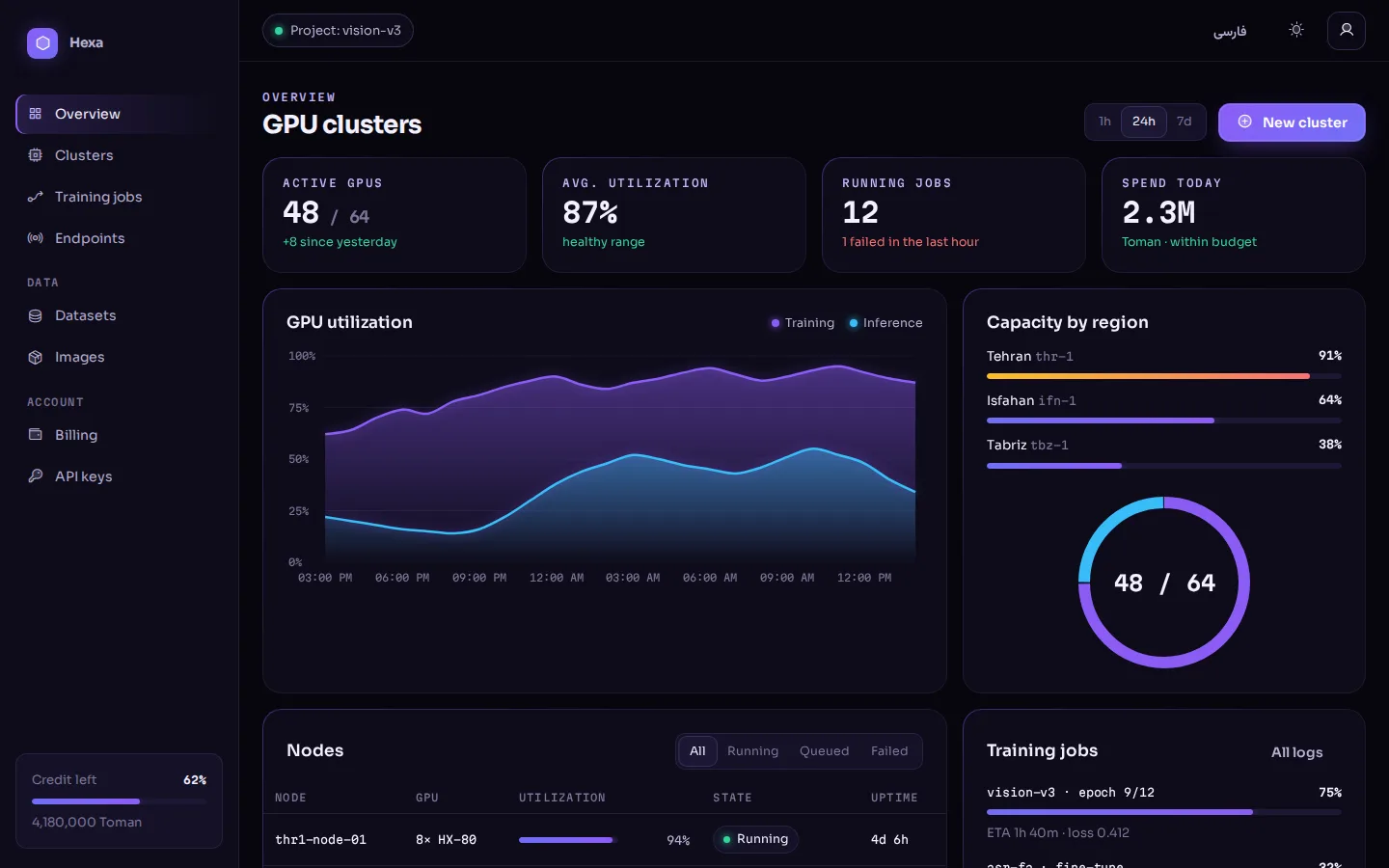Click the Spend Today stat card

point(1234,215)
